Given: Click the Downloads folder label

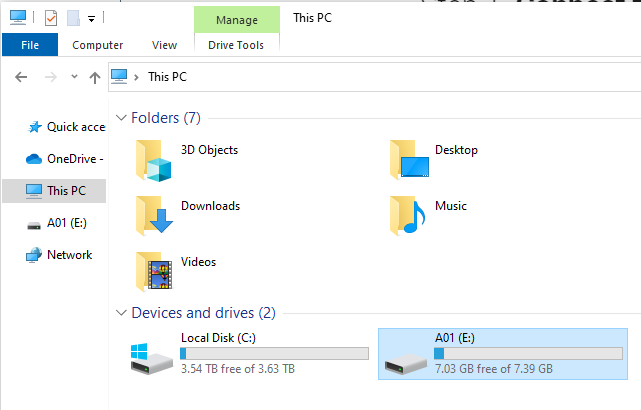Looking at the screenshot, I should click(x=211, y=206).
